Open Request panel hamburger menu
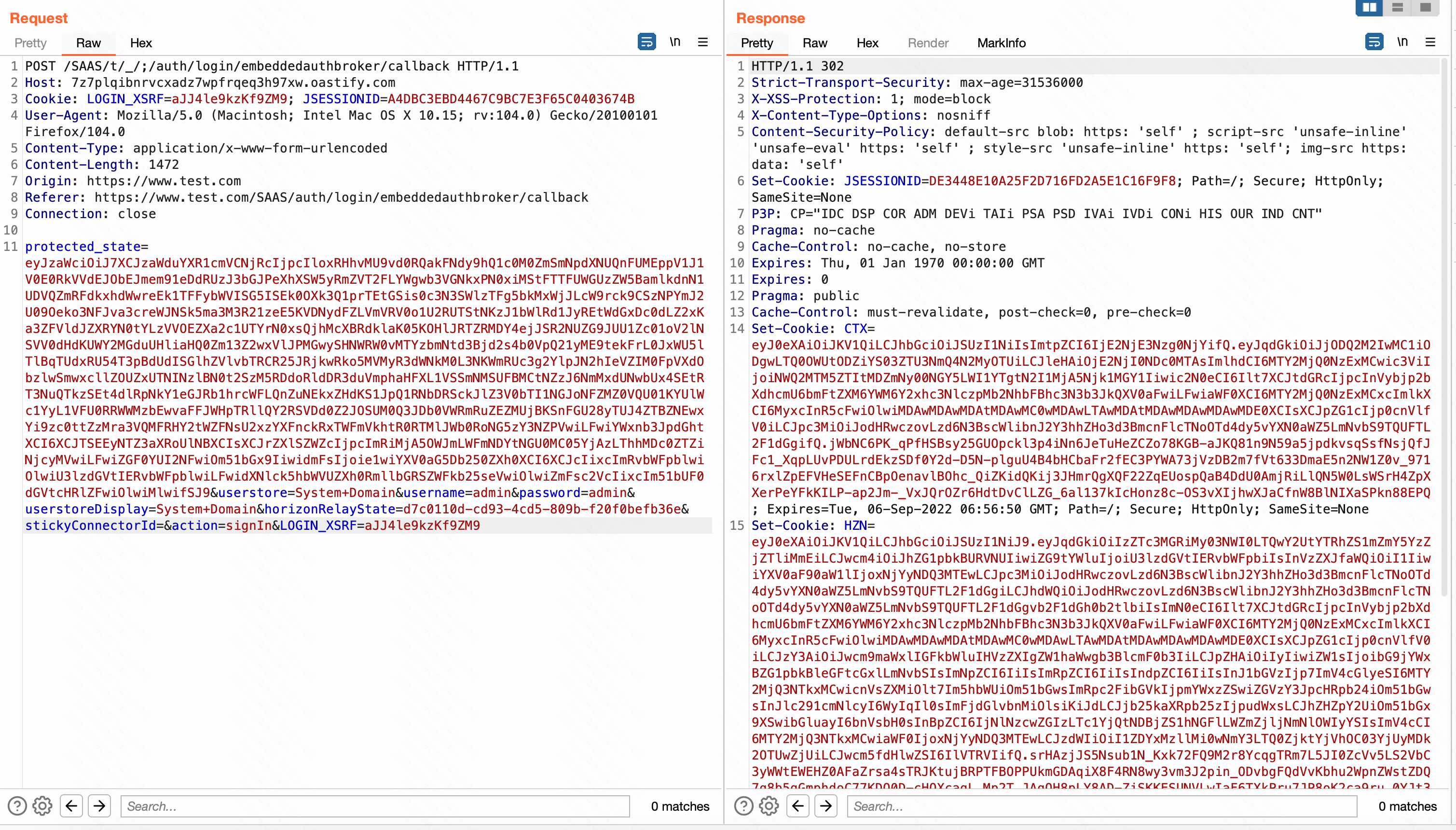The image size is (1456, 830). coord(702,42)
